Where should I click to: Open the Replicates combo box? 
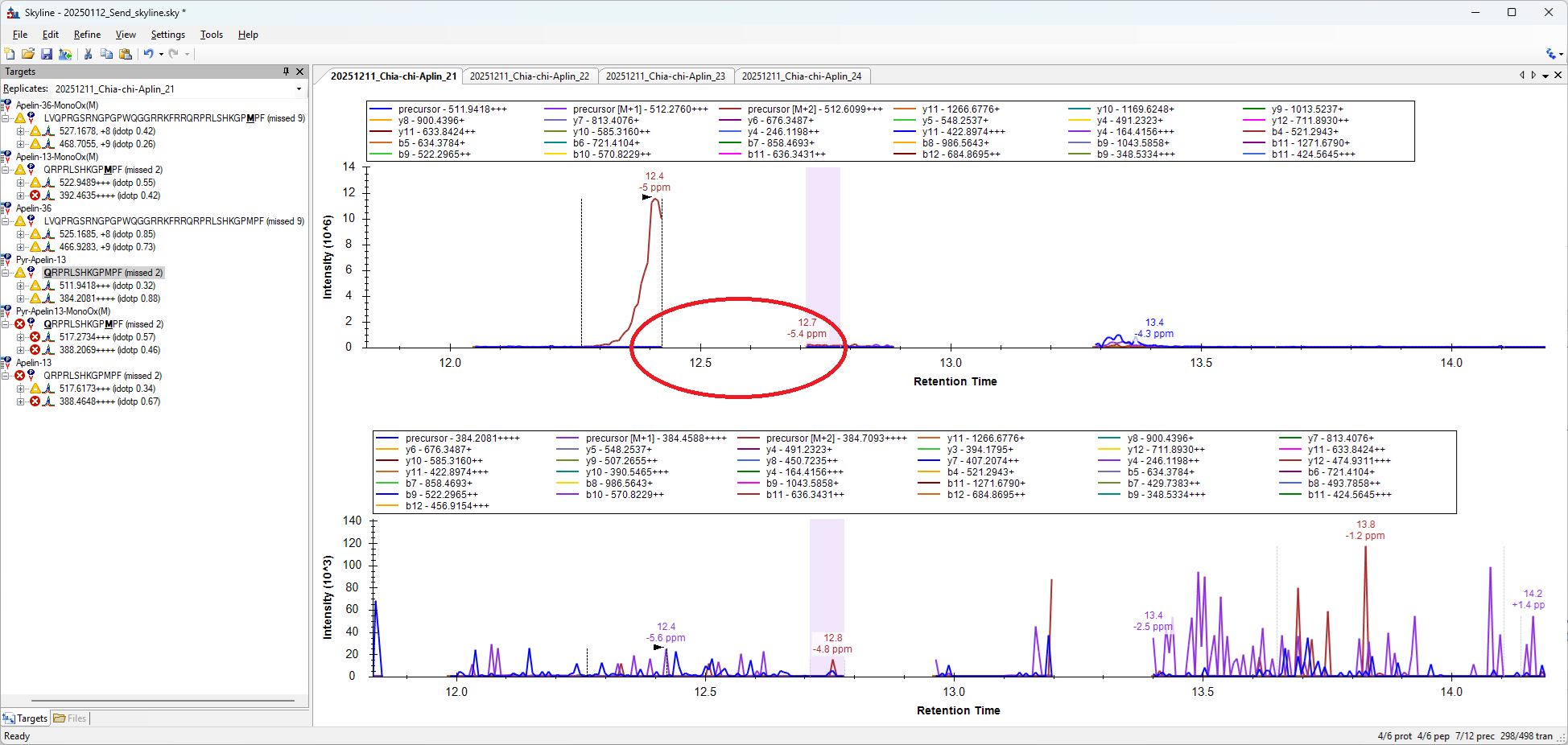[299, 89]
